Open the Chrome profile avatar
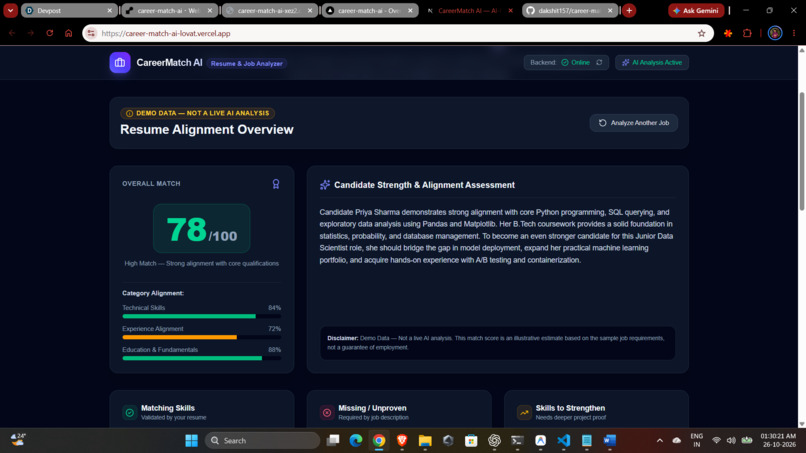 (x=775, y=33)
